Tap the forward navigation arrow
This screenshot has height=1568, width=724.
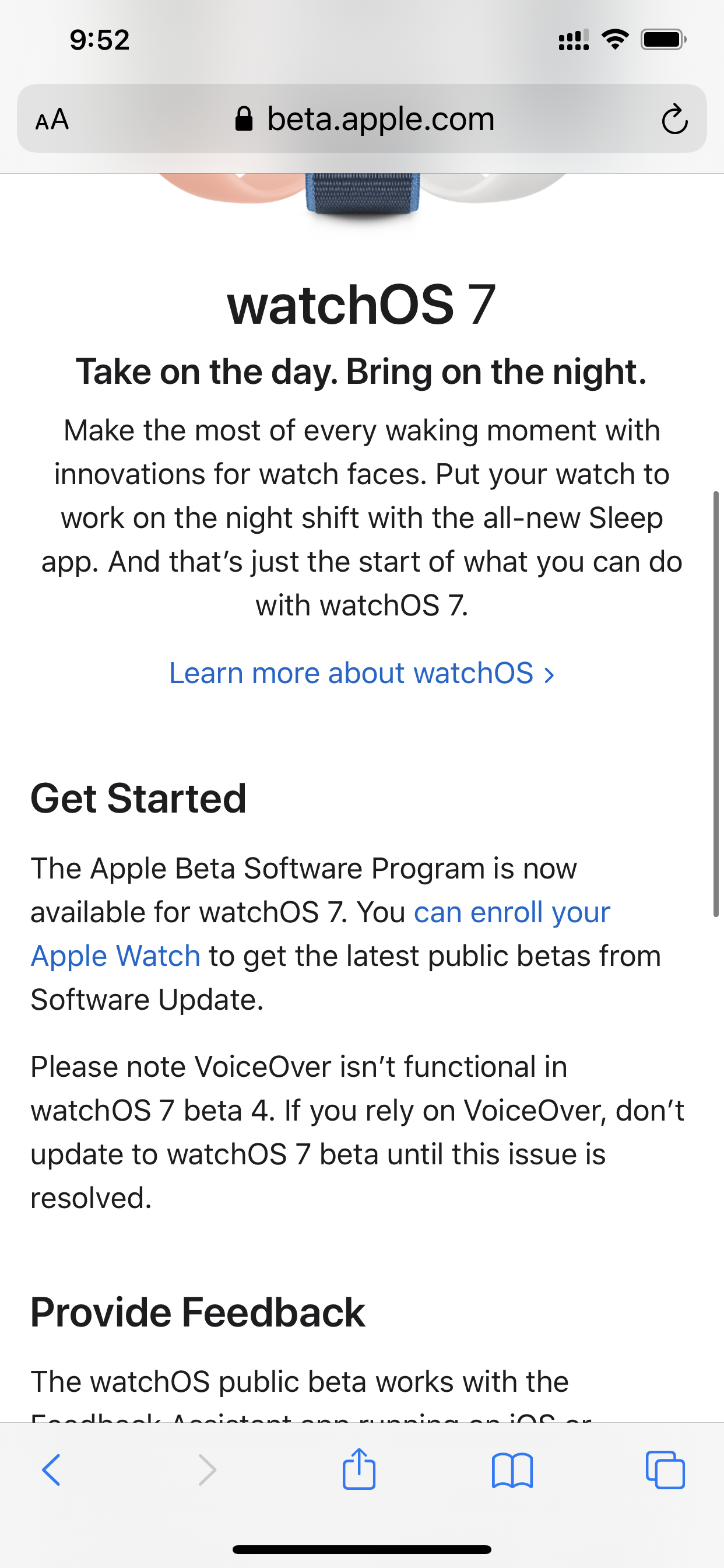click(x=207, y=1471)
